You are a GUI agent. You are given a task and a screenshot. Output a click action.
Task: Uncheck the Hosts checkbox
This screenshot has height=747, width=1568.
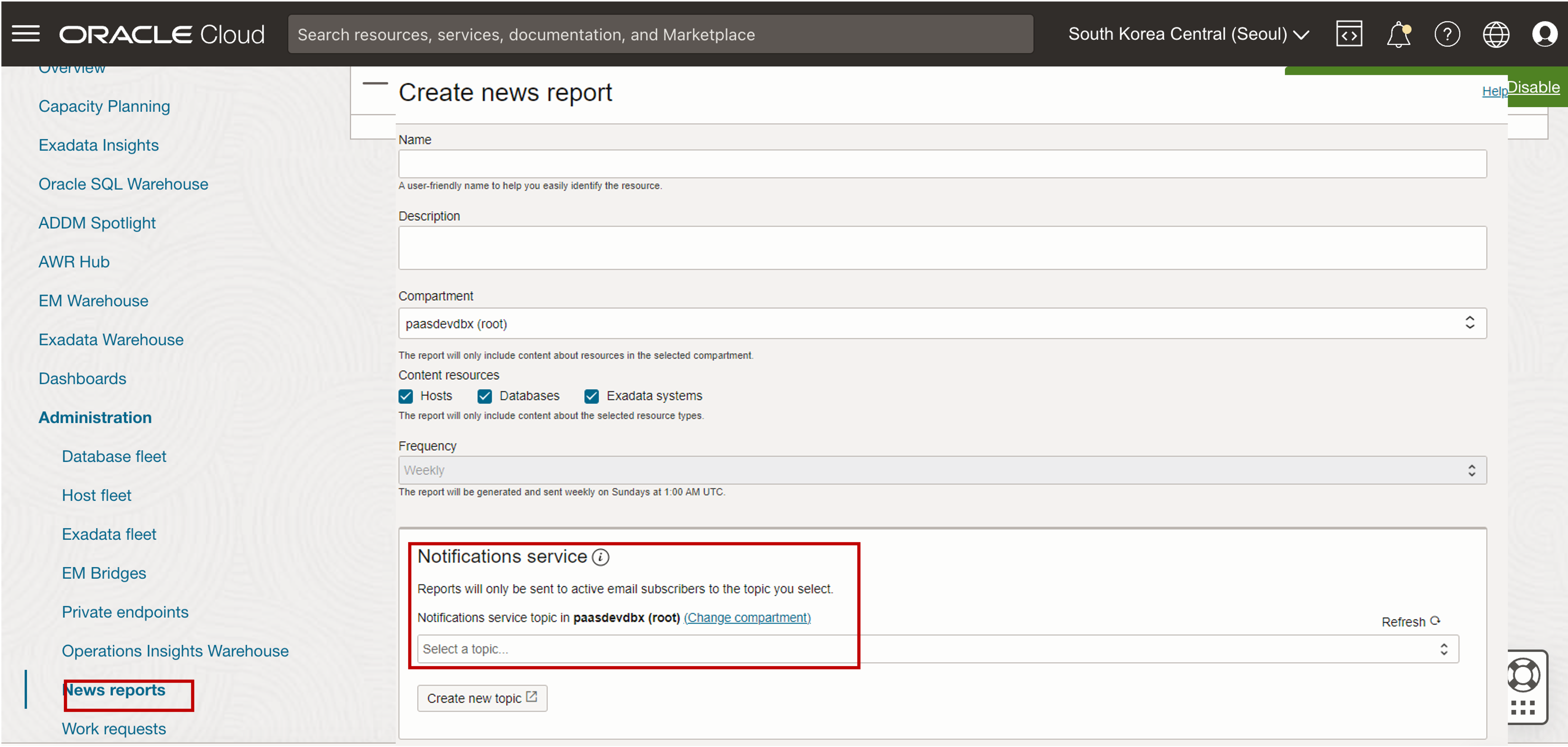click(x=405, y=397)
